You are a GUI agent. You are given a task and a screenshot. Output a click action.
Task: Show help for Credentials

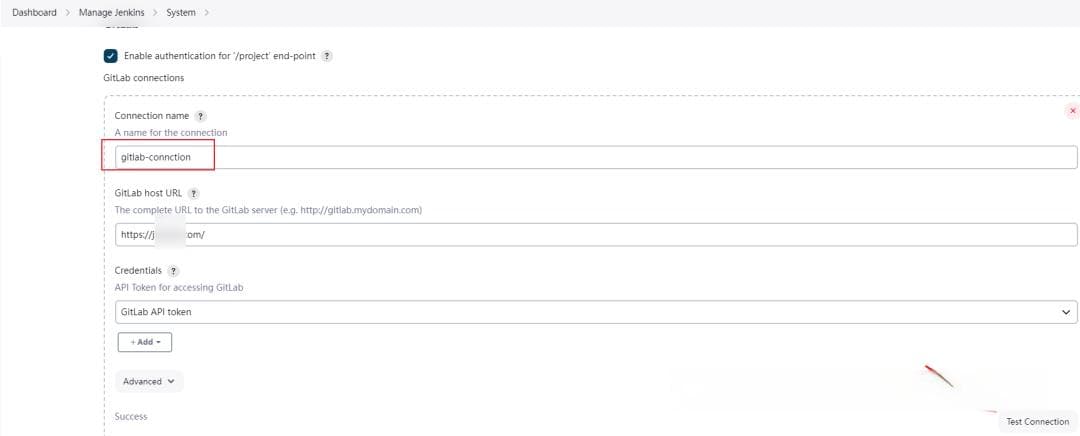point(173,271)
